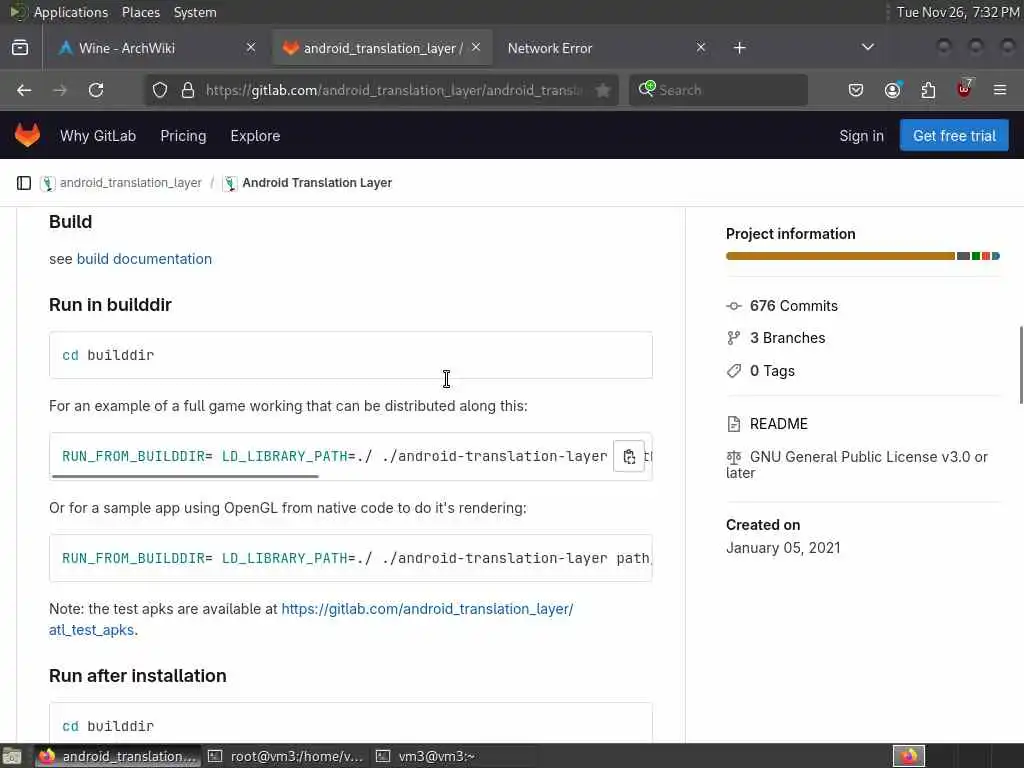This screenshot has height=768, width=1024.
Task: Open the Pricing page link
Action: click(183, 136)
